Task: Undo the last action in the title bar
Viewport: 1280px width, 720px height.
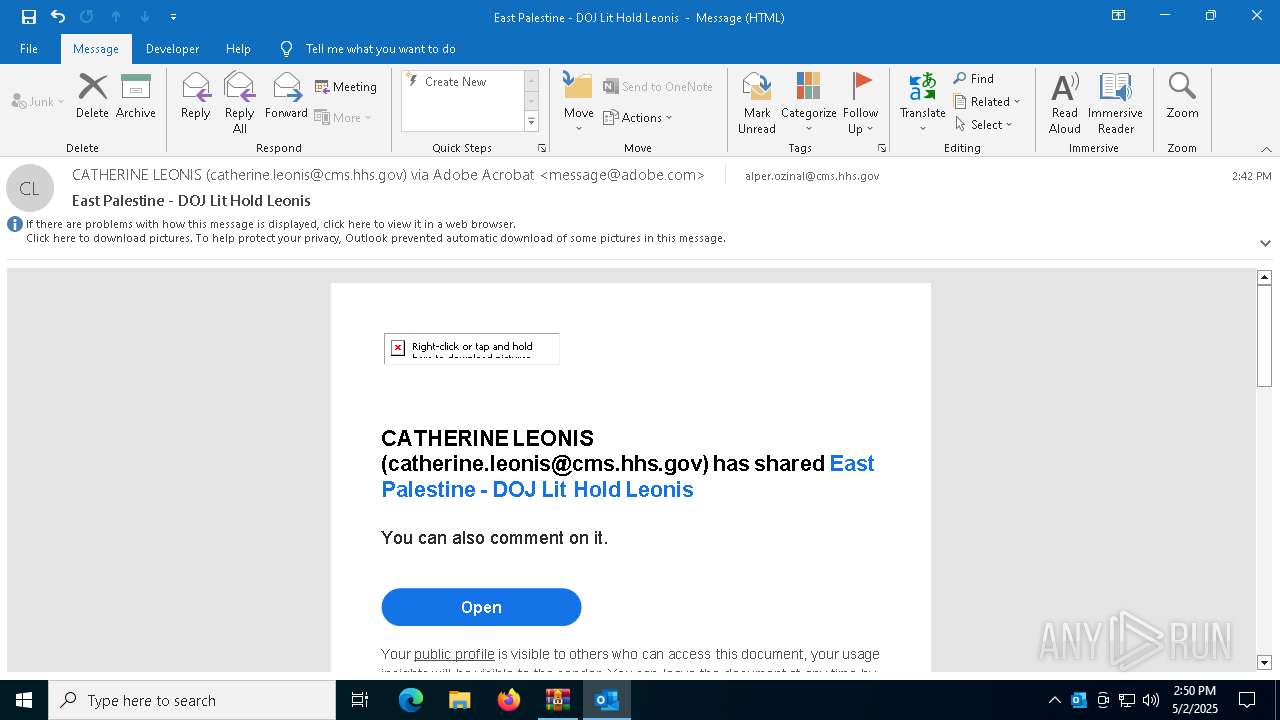Action: [58, 17]
